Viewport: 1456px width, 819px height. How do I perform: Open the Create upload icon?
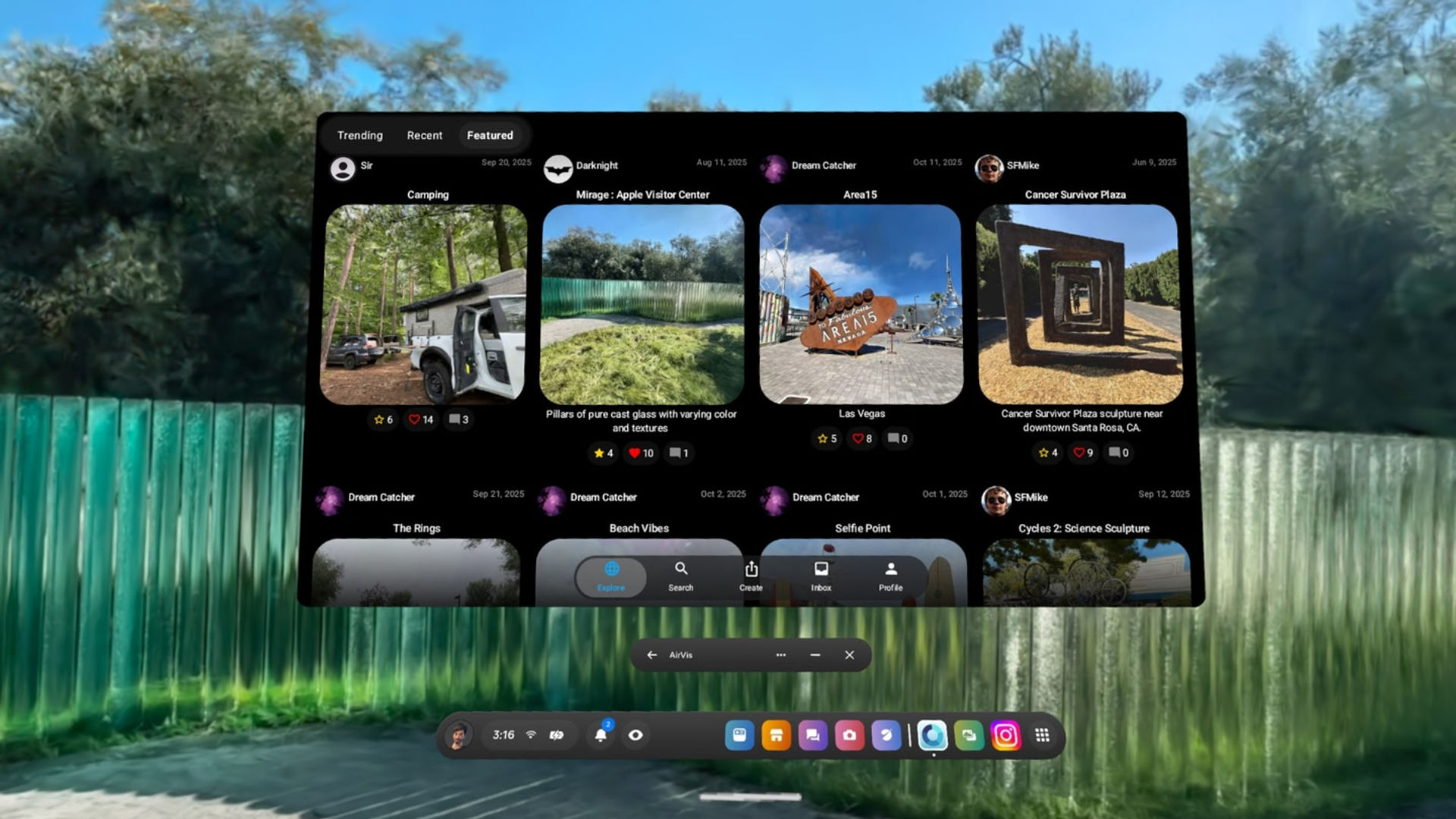[x=751, y=569]
